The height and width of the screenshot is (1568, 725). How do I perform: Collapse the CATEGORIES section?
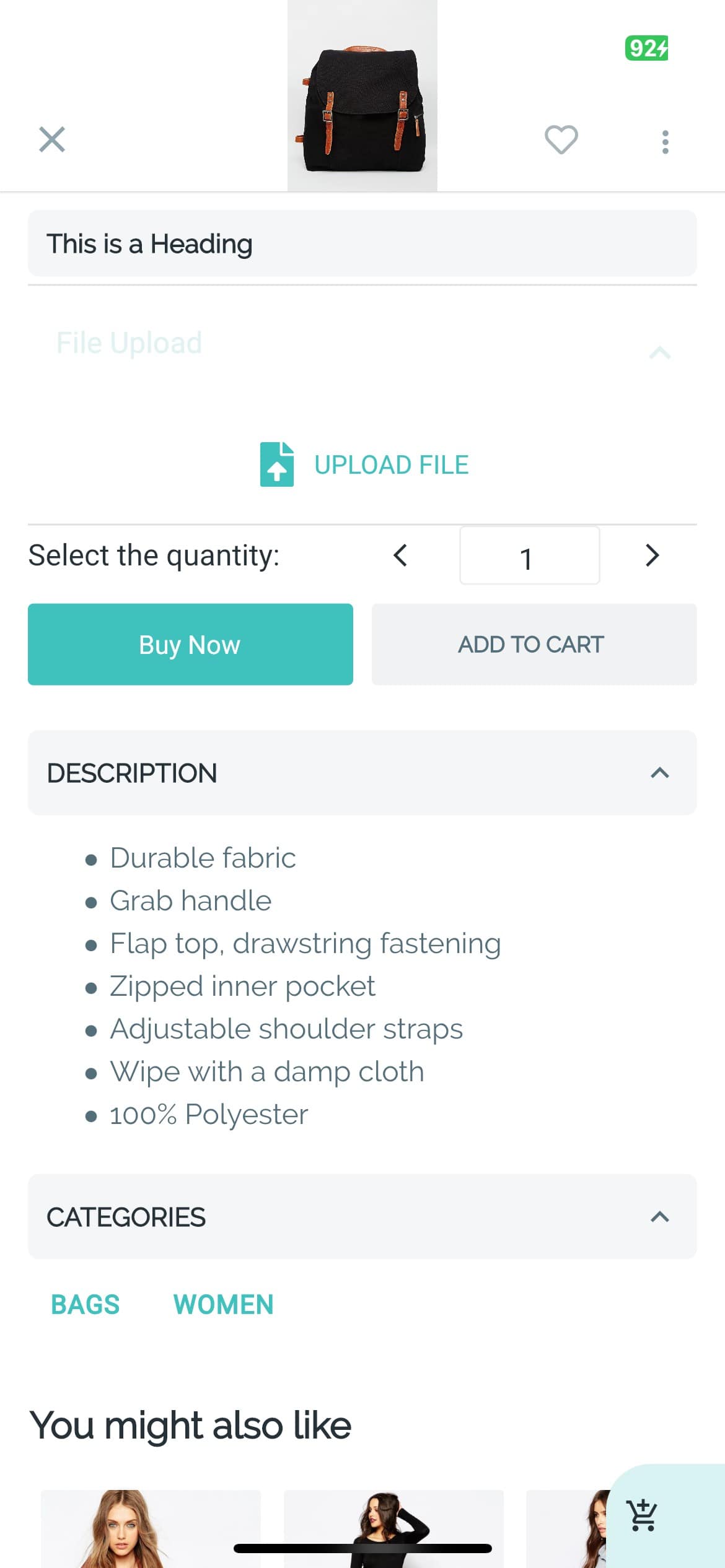(x=660, y=1217)
